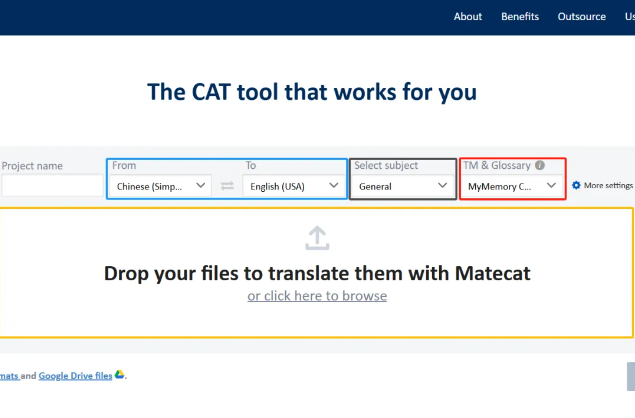Click the upload arrow icon
The image size is (635, 418).
tap(317, 238)
